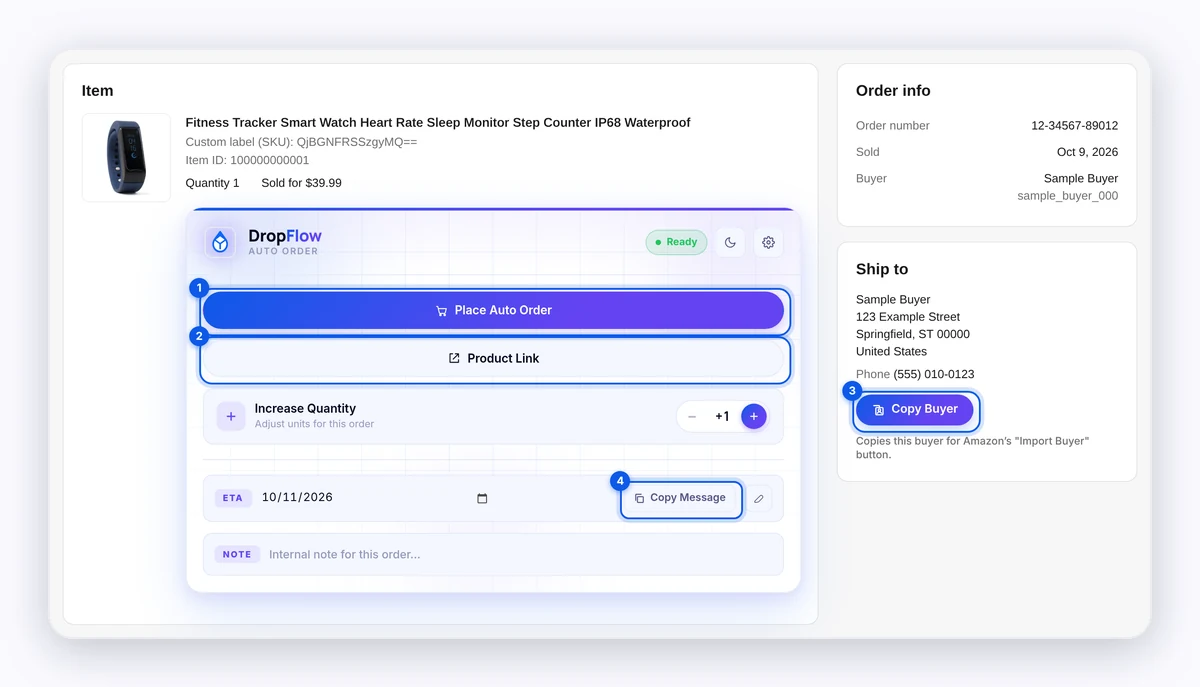Click the buyer username sample_buyer_000
1200x687 pixels.
tap(1067, 196)
